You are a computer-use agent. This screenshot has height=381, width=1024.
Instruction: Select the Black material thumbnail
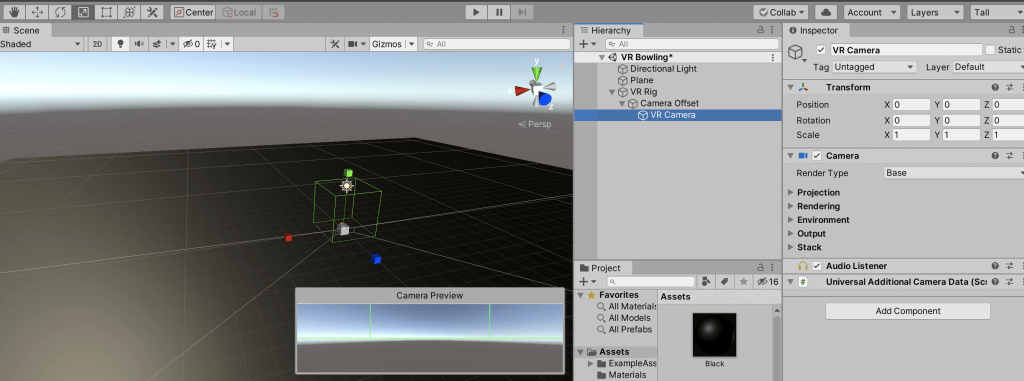pyautogui.click(x=714, y=335)
